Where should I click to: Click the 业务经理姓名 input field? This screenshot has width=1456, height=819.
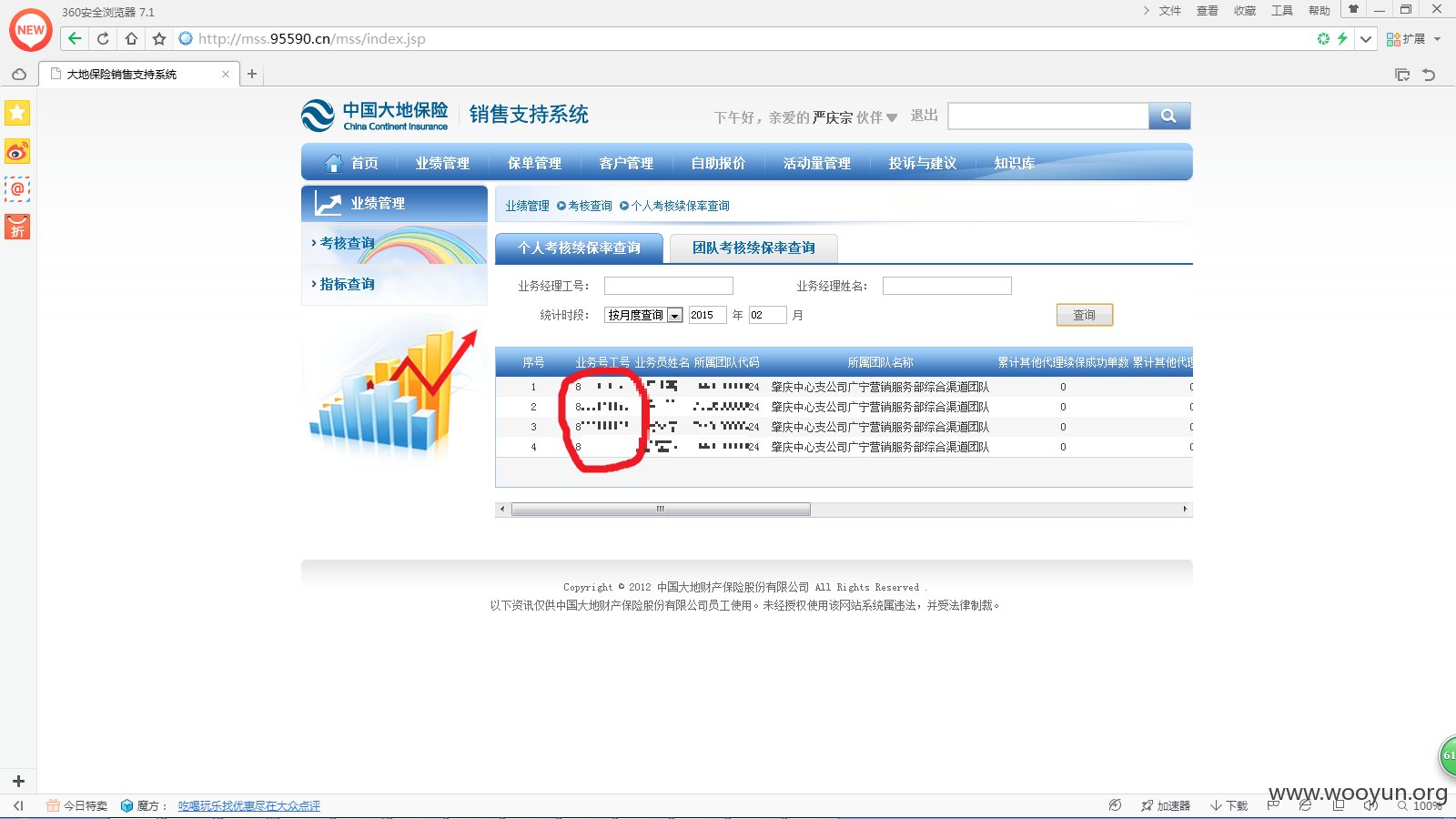tap(947, 286)
